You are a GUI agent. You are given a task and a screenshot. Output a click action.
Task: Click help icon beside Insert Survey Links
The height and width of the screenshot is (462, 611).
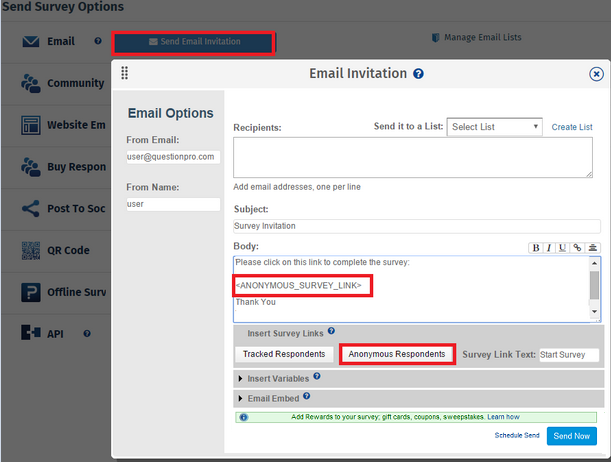331,331
